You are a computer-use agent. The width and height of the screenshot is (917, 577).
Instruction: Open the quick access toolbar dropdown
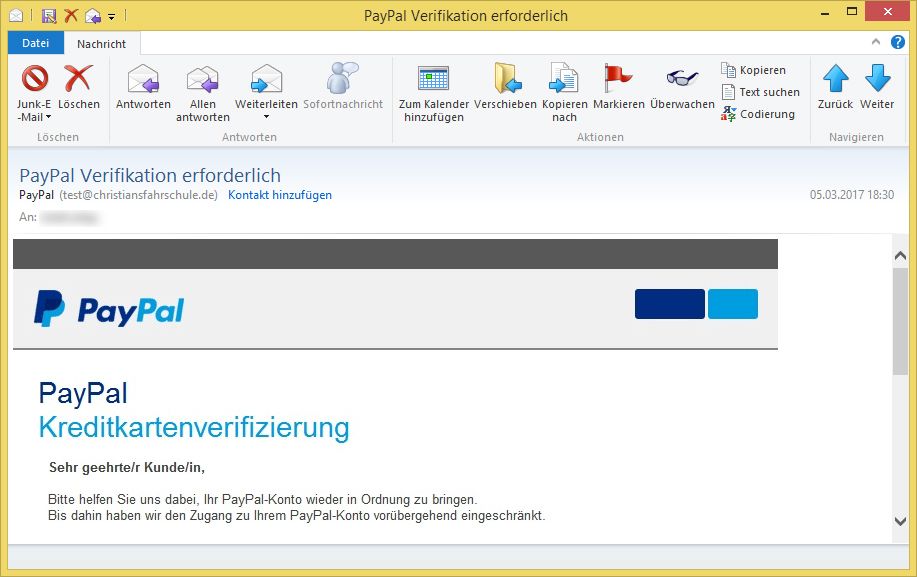point(112,16)
